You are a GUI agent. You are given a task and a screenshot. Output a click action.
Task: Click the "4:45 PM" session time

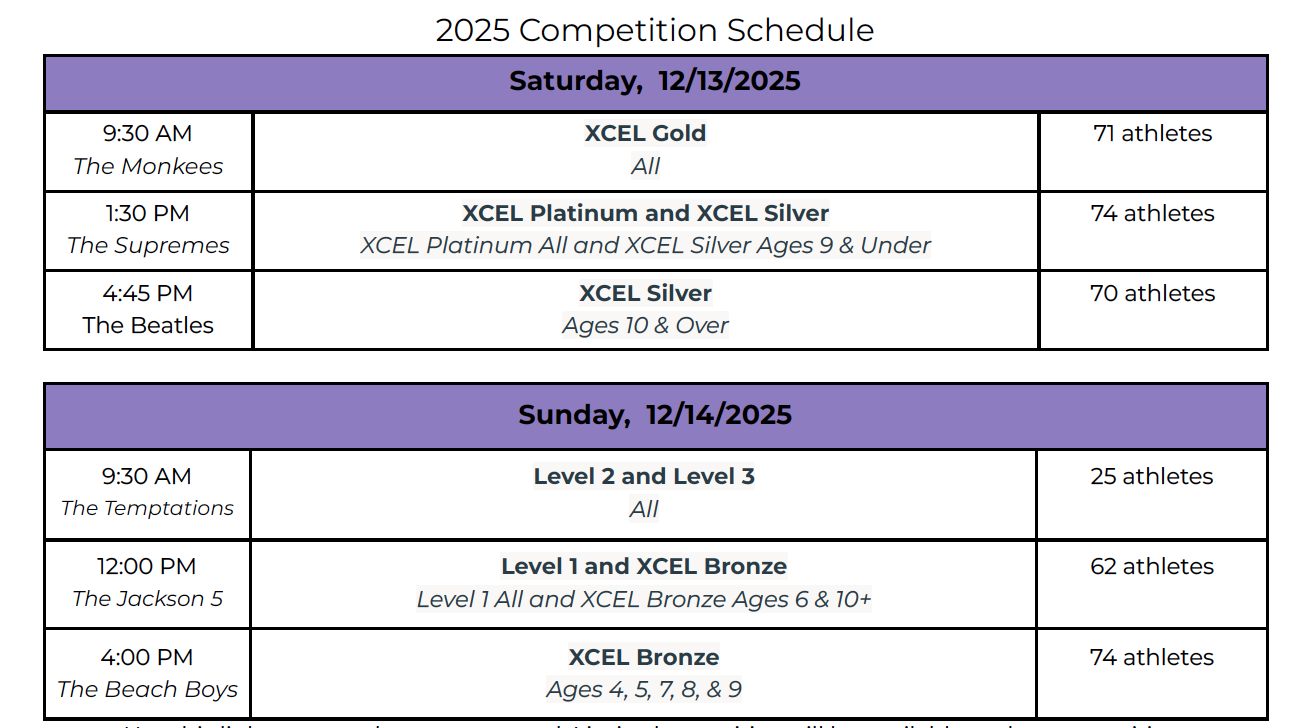click(x=147, y=293)
